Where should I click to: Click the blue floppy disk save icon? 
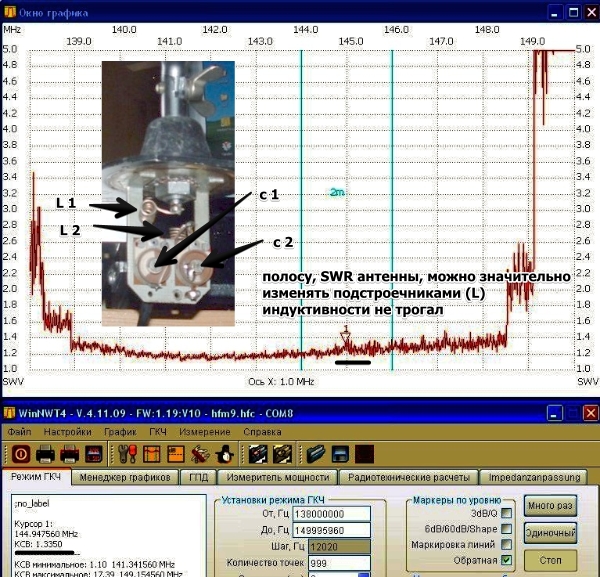point(340,455)
